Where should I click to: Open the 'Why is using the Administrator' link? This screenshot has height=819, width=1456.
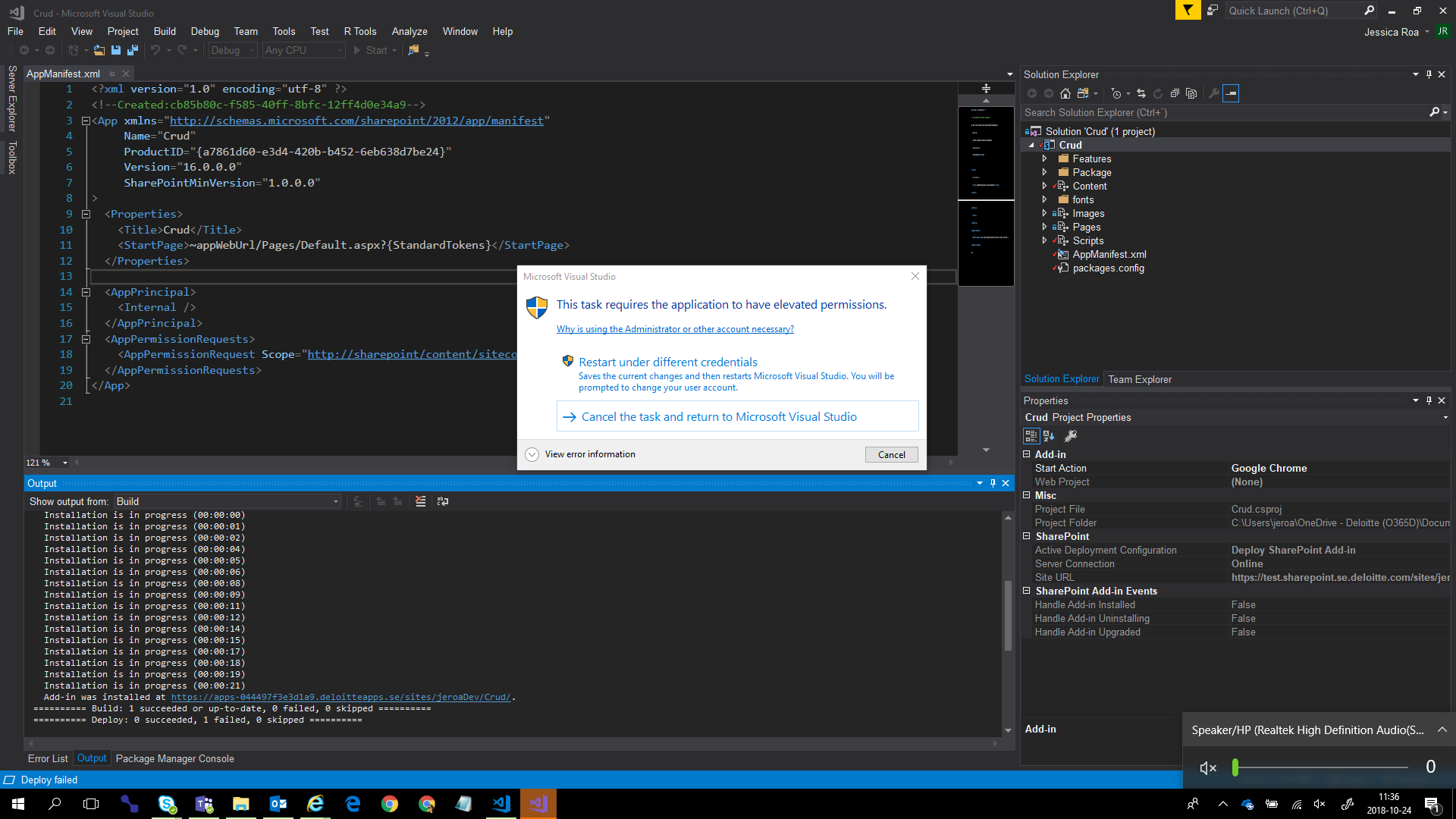pos(675,329)
